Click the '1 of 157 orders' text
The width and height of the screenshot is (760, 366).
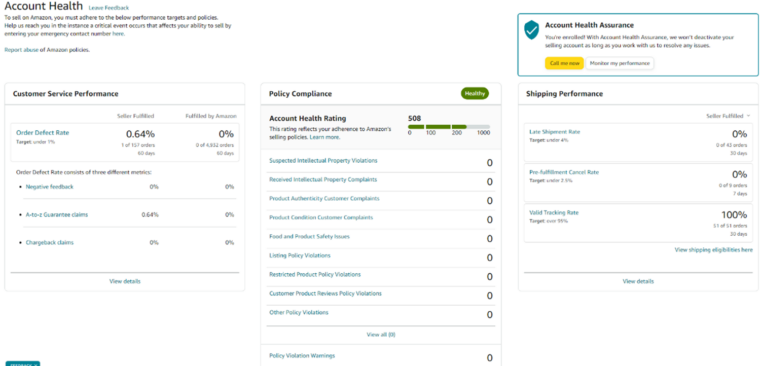(x=138, y=145)
